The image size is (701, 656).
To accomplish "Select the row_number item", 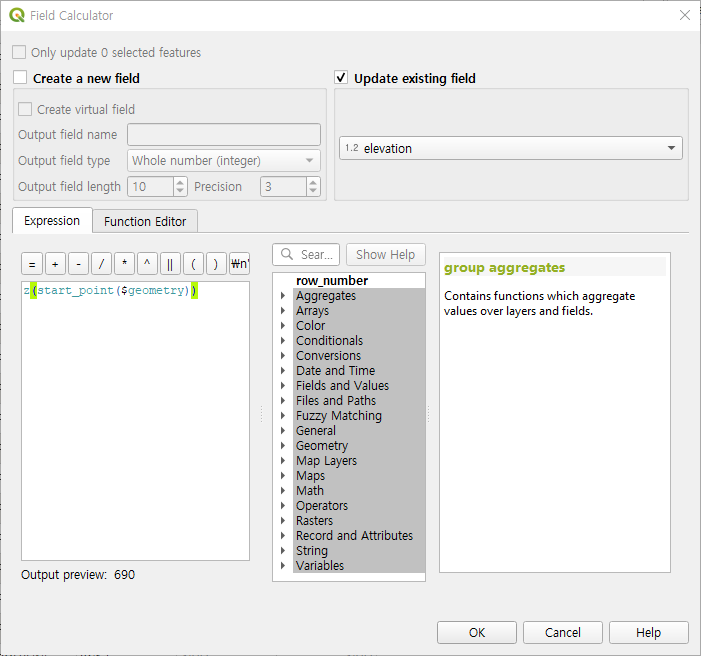I will point(332,280).
